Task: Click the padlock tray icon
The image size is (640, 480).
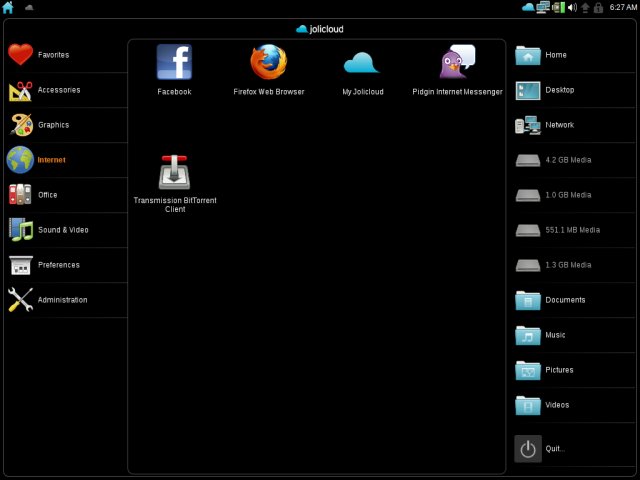Action: [598, 8]
